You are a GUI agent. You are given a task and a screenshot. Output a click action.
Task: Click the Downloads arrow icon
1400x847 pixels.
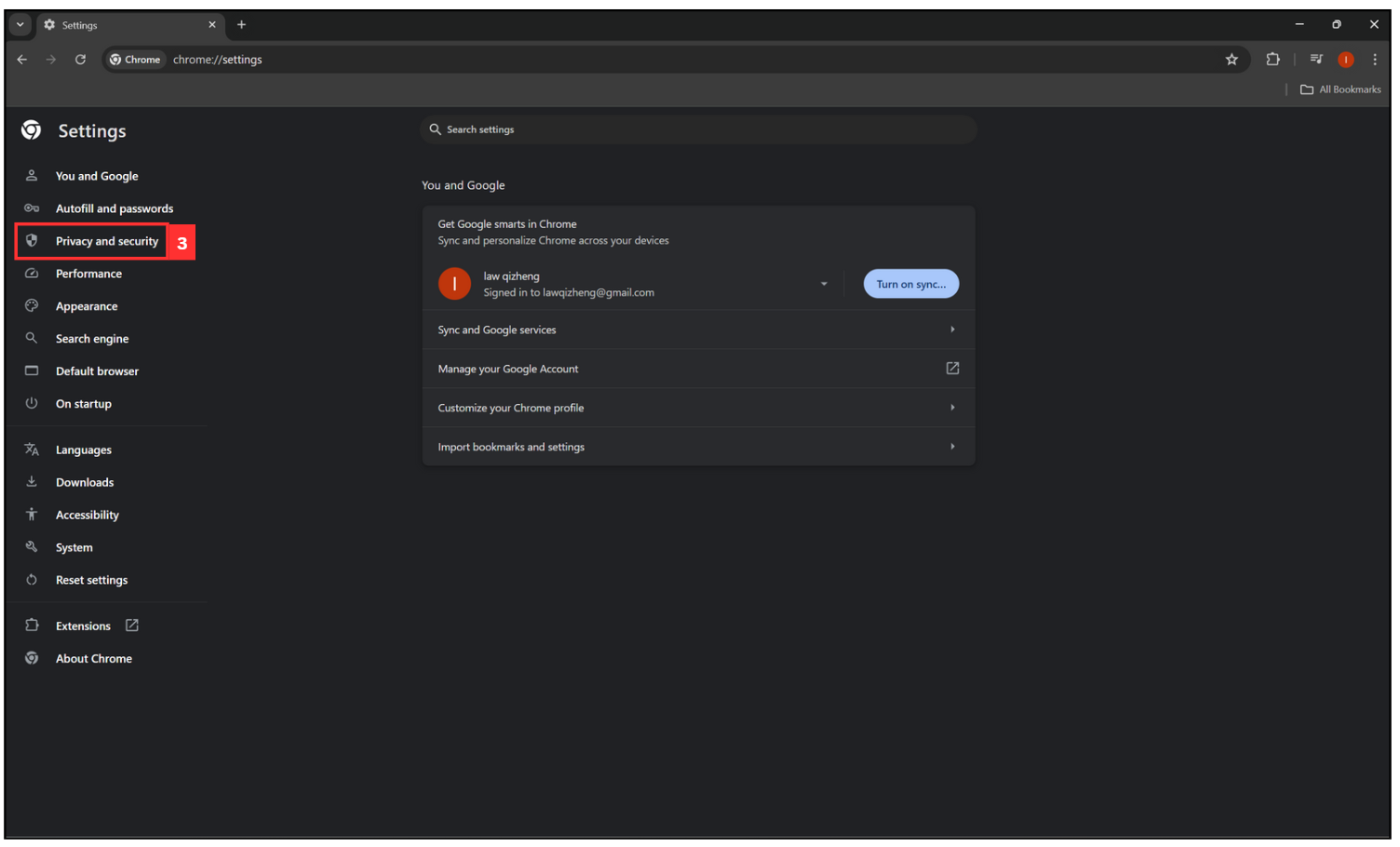pos(32,481)
